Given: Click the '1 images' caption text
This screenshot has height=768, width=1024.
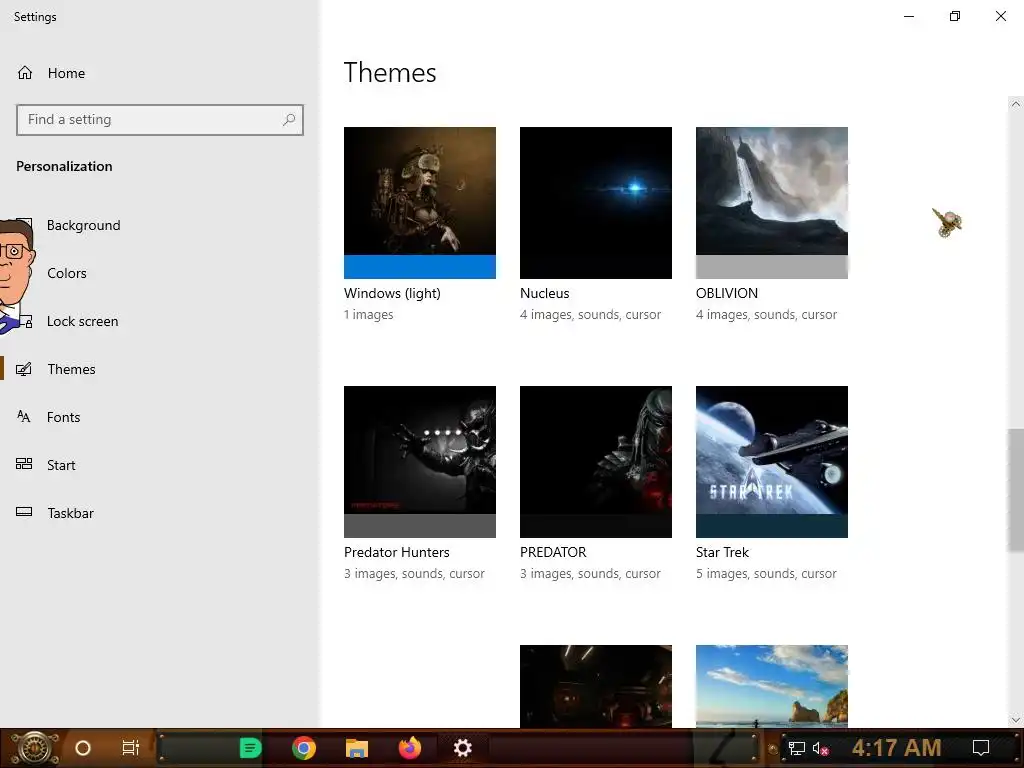Looking at the screenshot, I should (369, 315).
